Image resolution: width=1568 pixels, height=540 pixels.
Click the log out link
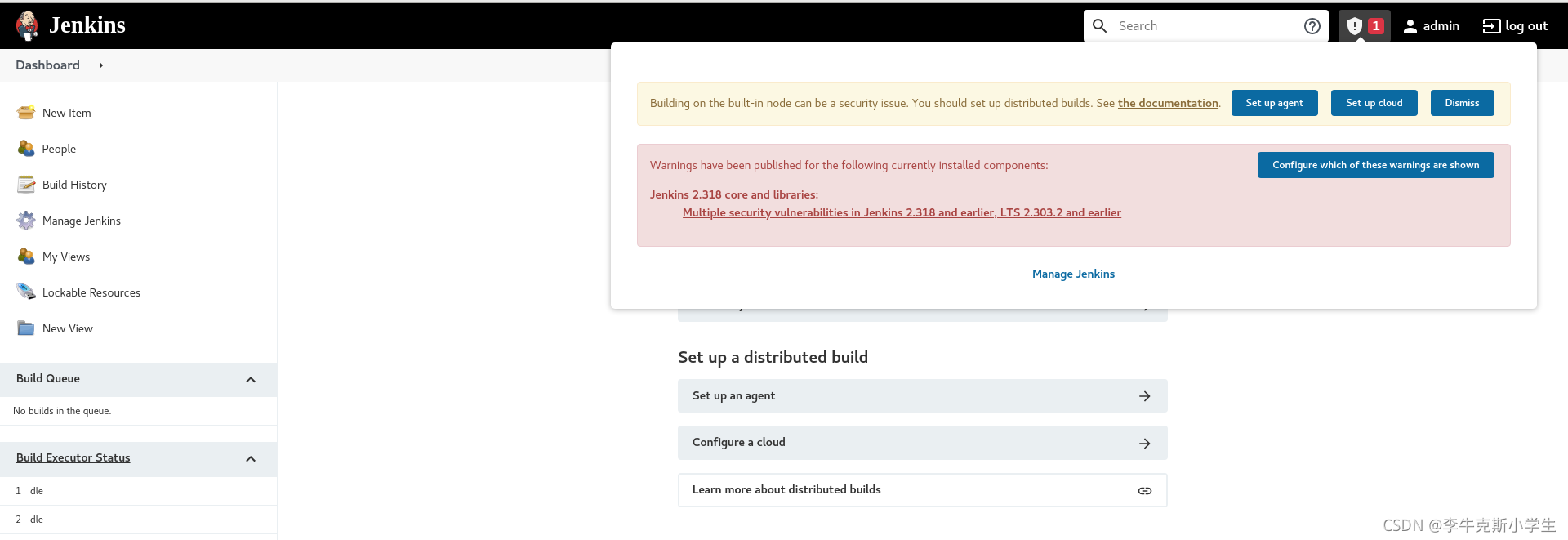point(1516,26)
